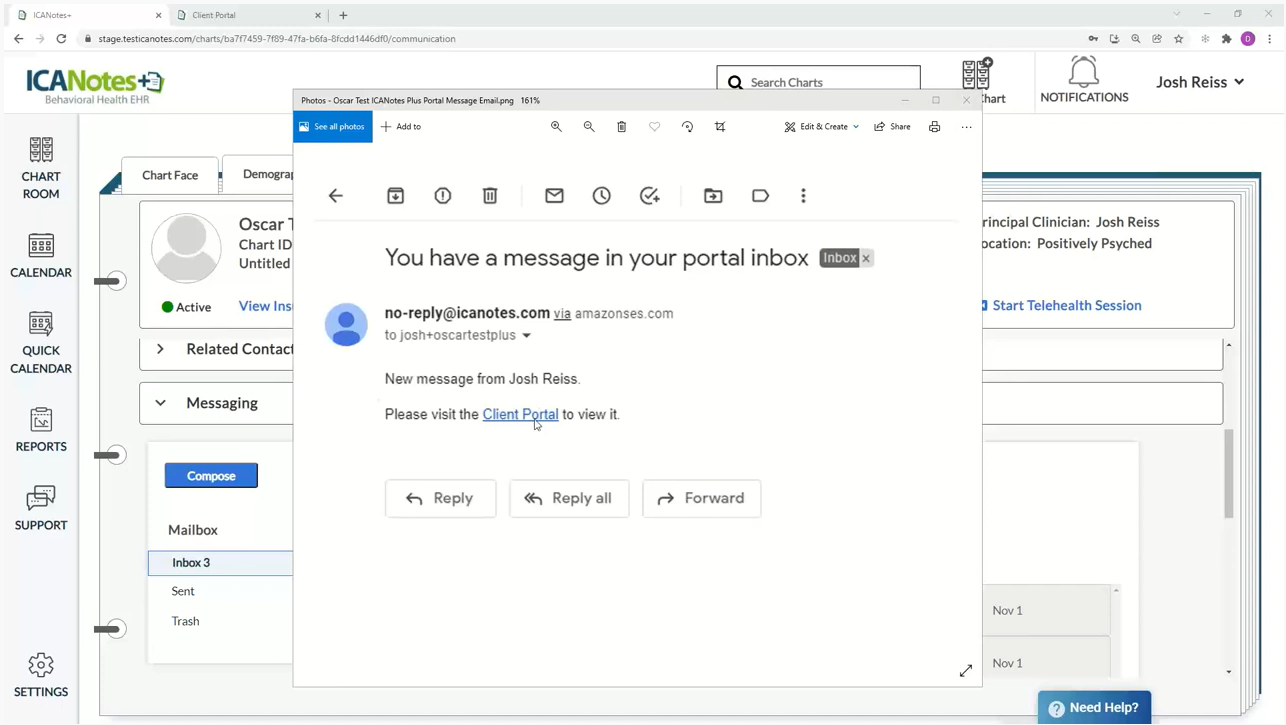
Task: Open email vertical more menu
Action: point(803,196)
